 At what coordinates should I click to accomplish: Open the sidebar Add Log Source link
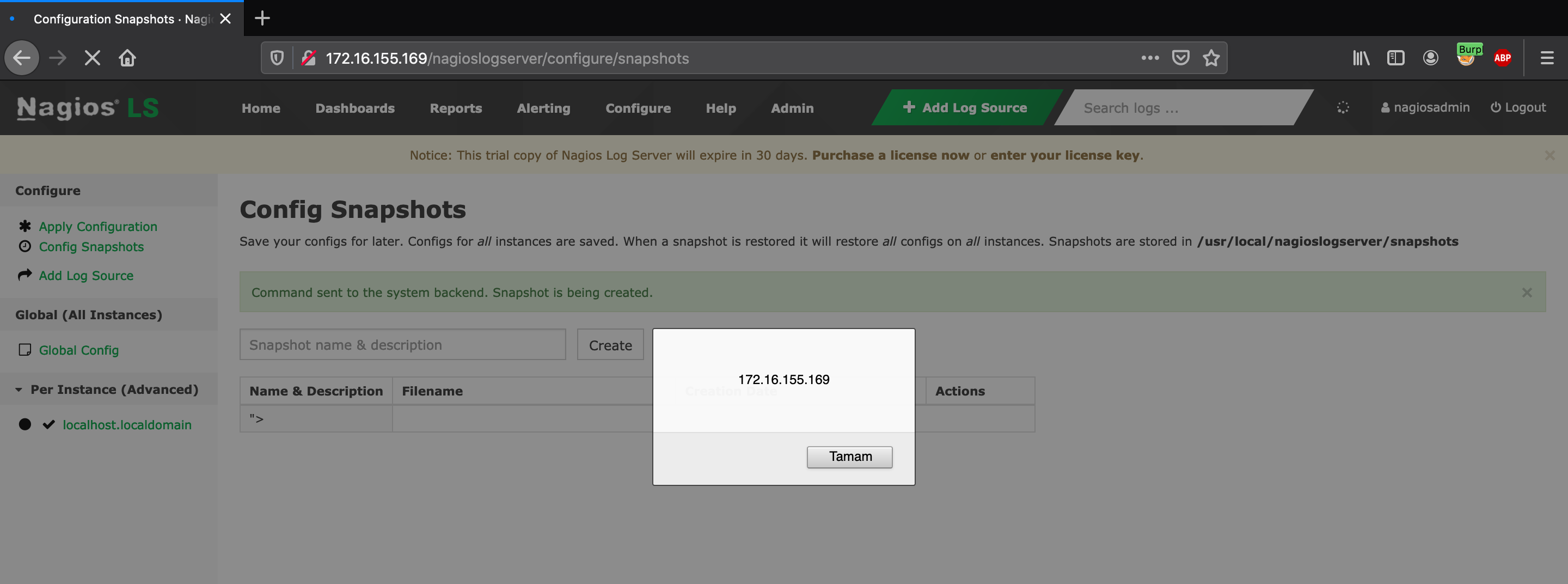click(x=86, y=275)
